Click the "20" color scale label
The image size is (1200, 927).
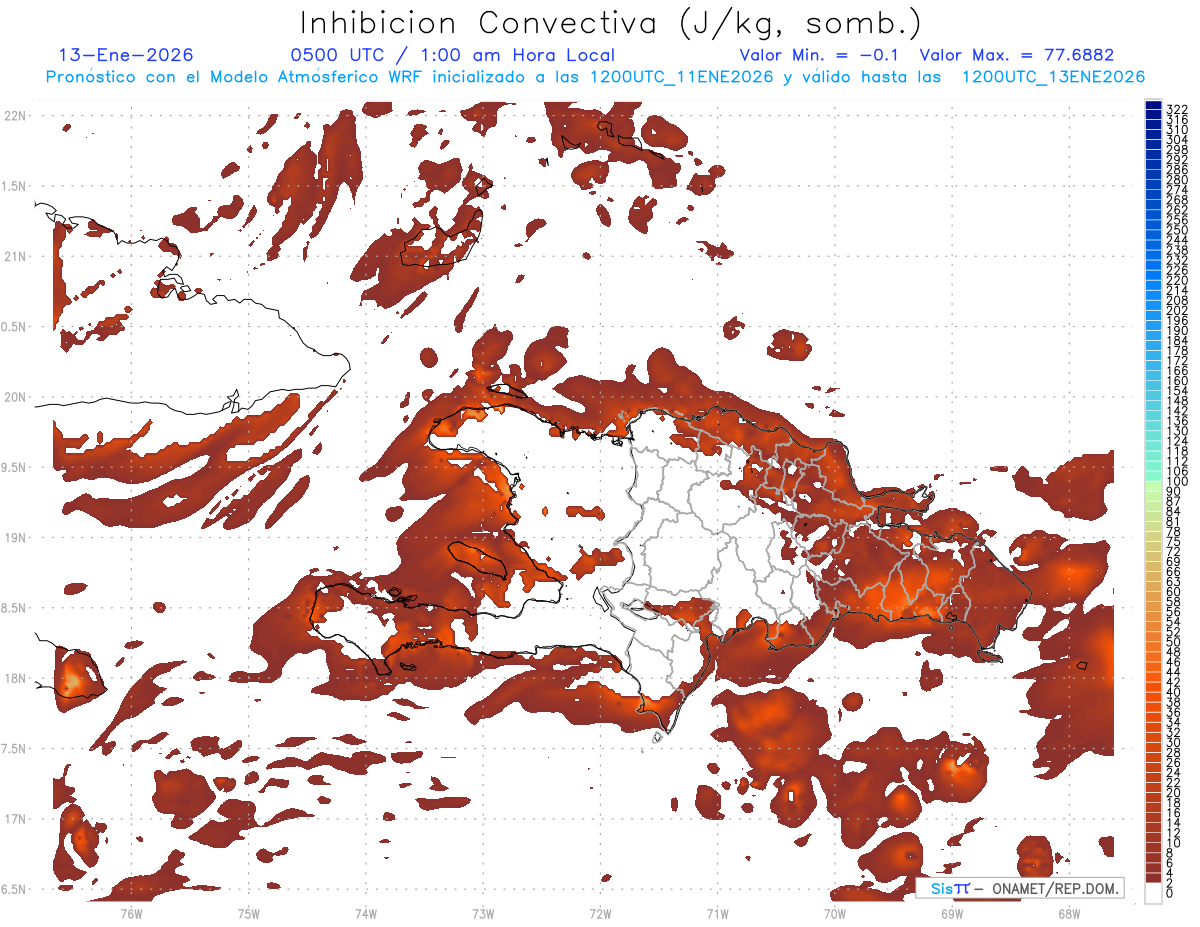[x=1174, y=793]
